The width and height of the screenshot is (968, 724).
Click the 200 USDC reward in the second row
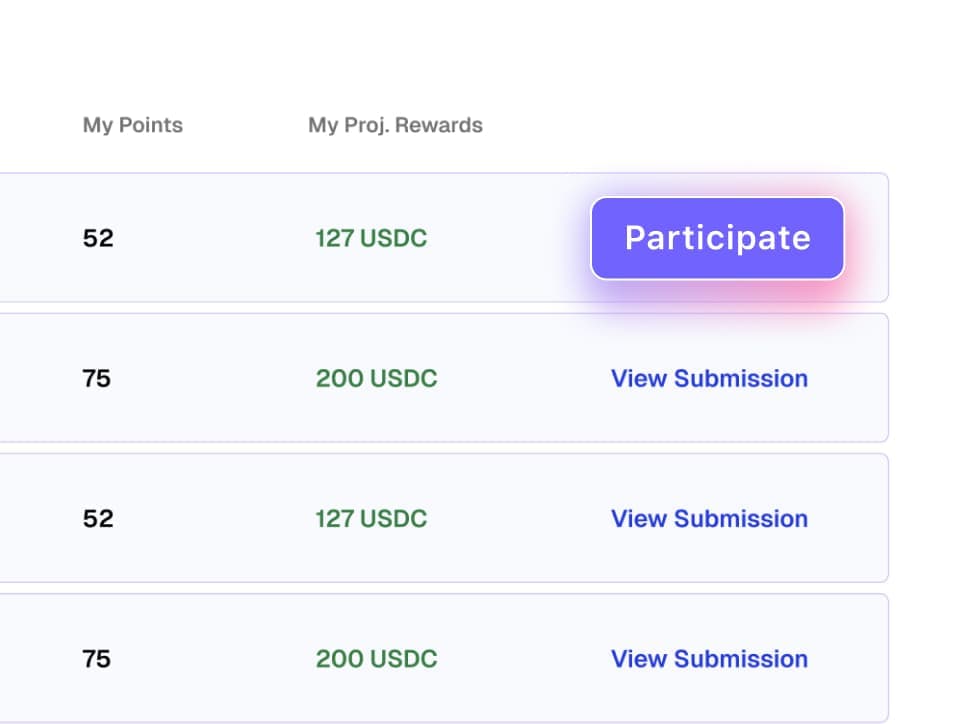tap(376, 379)
